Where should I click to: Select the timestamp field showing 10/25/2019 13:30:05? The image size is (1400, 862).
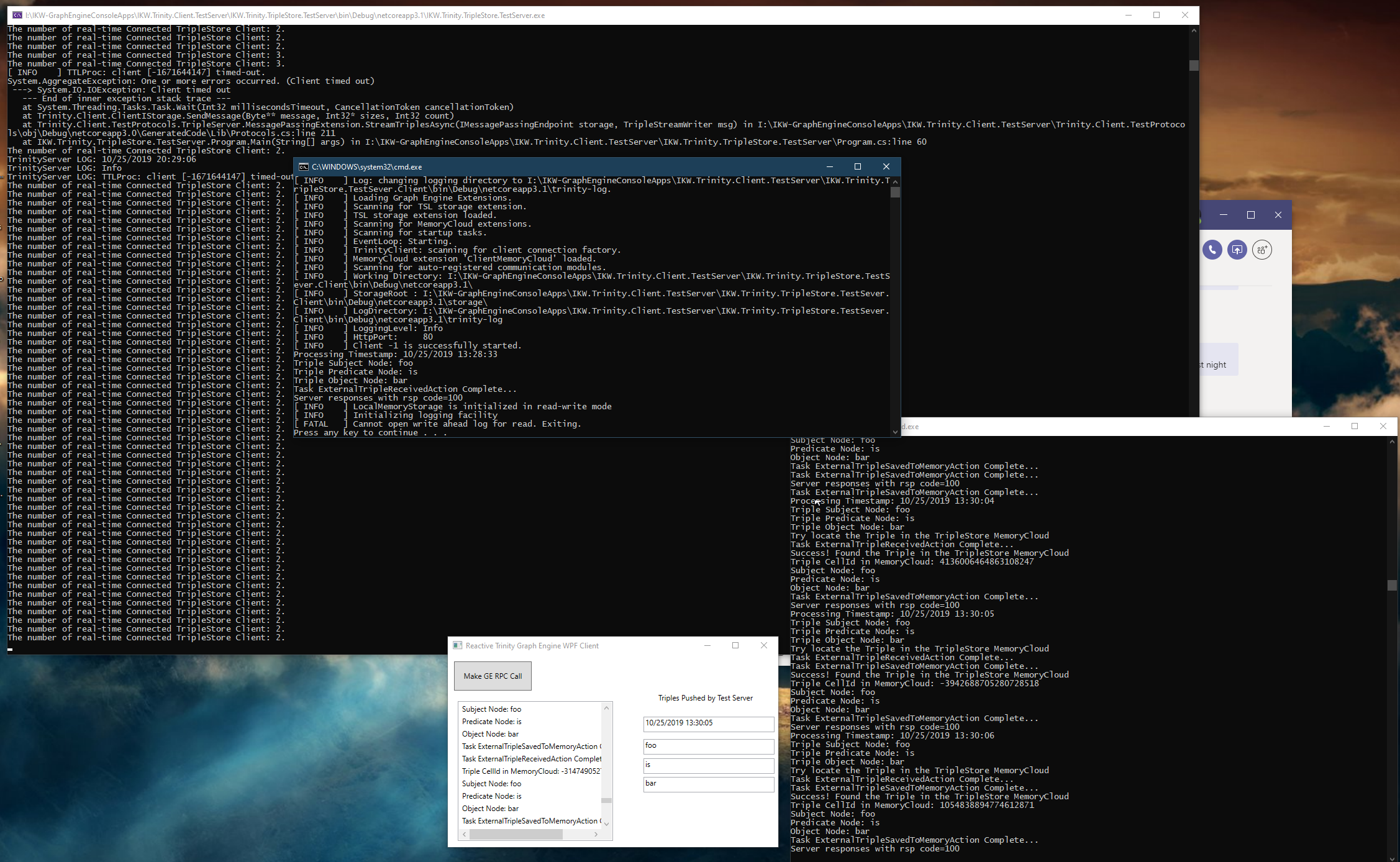click(707, 724)
